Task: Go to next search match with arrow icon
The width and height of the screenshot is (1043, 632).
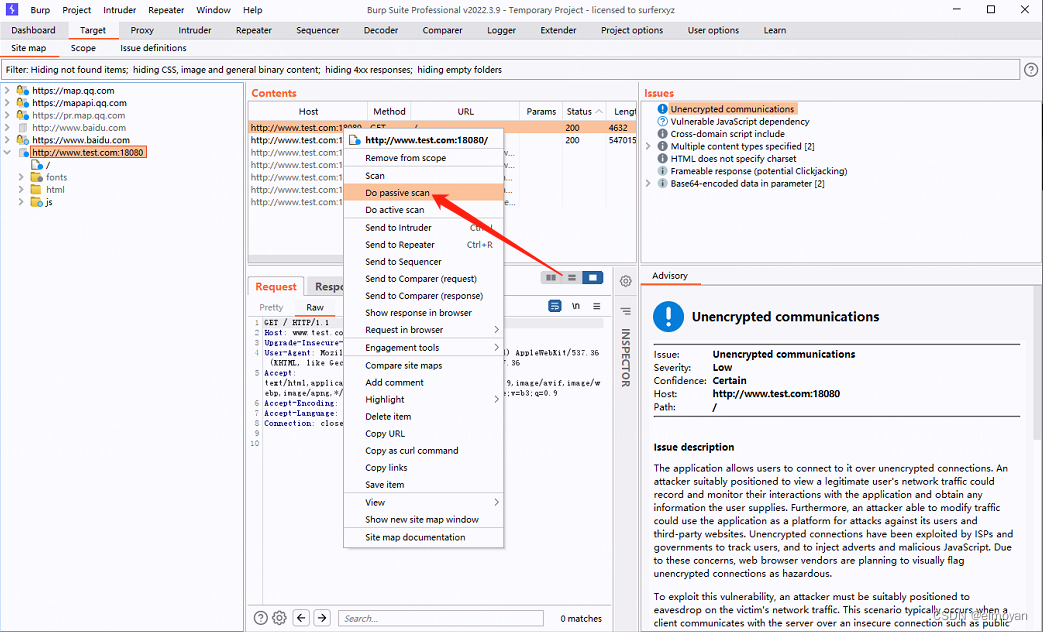Action: click(321, 617)
